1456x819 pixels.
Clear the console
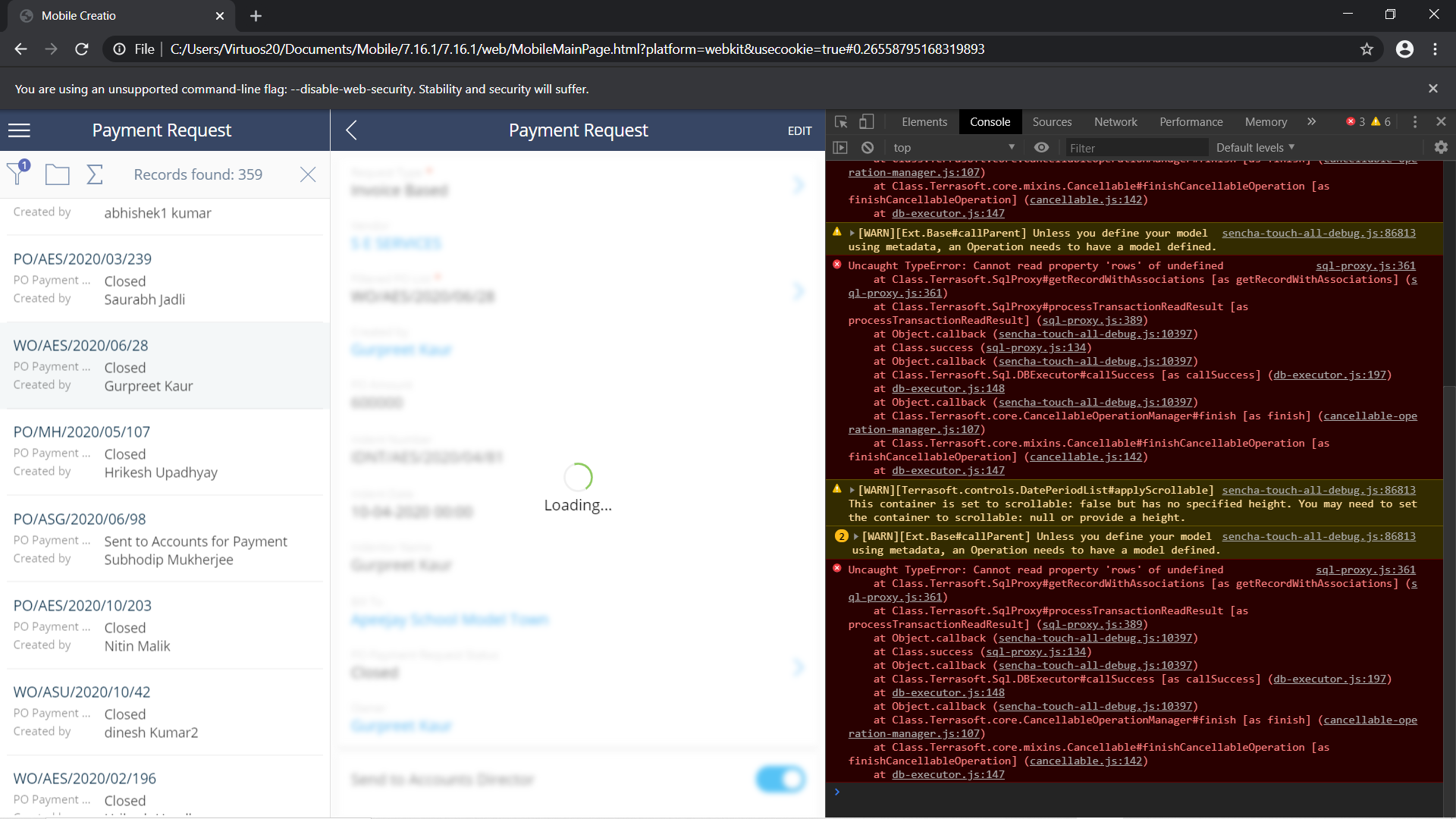click(x=868, y=148)
